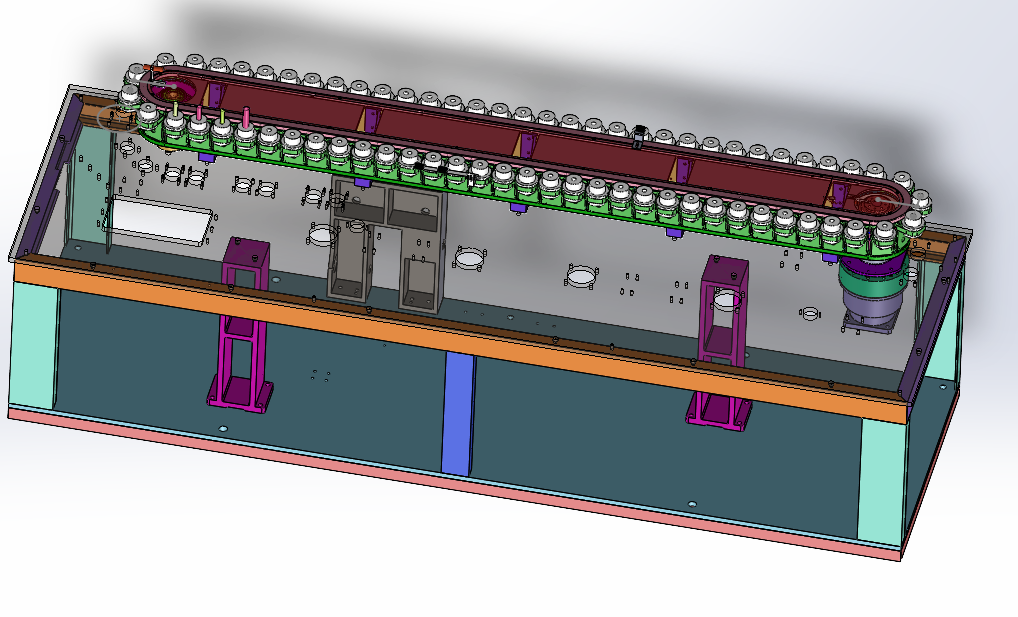Image resolution: width=1018 pixels, height=617 pixels.
Task: Select the rectangular cutout in base plate
Action: 158,222
